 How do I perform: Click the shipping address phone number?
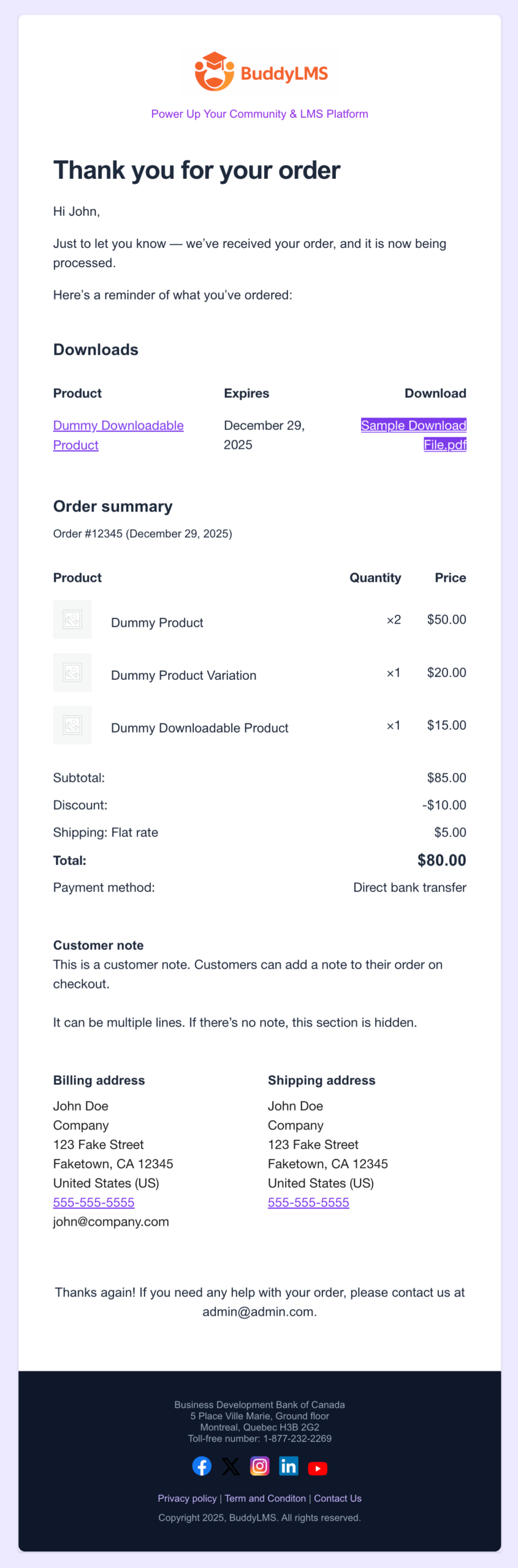pyautogui.click(x=308, y=1202)
